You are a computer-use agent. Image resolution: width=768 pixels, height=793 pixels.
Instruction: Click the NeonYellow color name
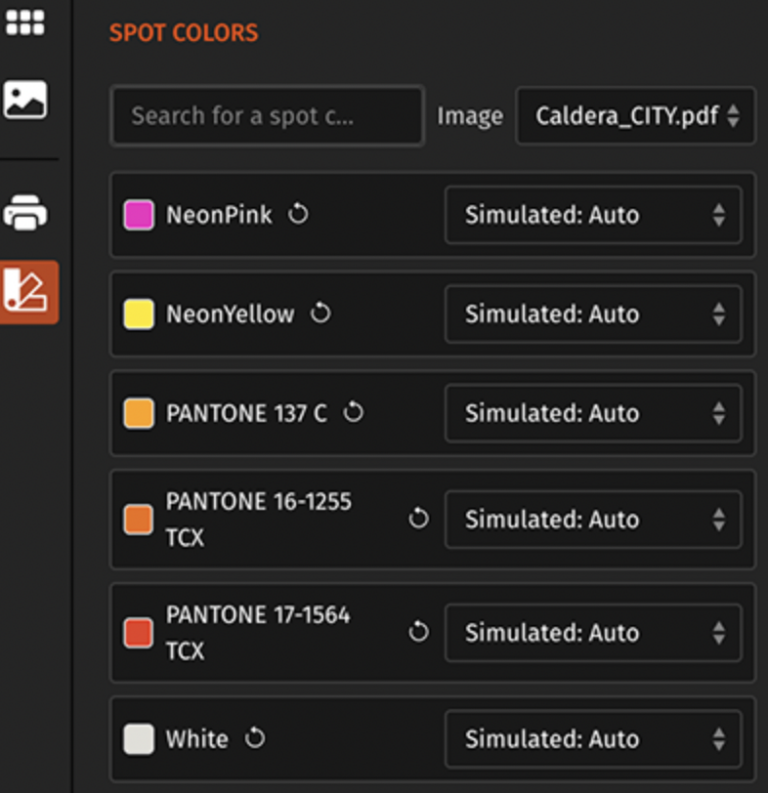tap(230, 314)
